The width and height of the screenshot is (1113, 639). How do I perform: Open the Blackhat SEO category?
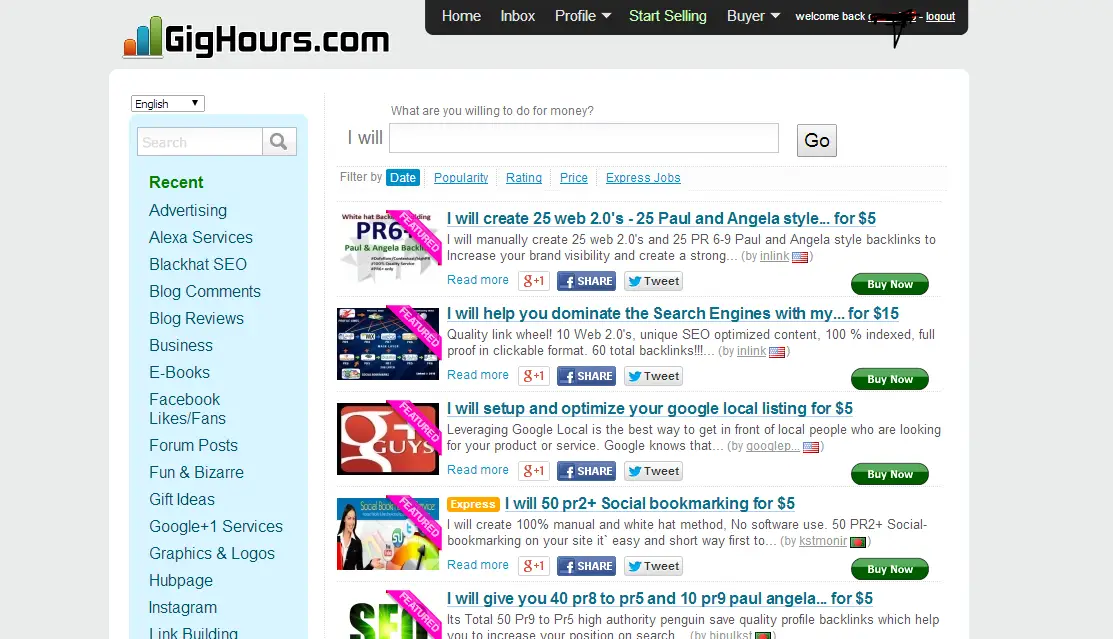[x=198, y=265]
